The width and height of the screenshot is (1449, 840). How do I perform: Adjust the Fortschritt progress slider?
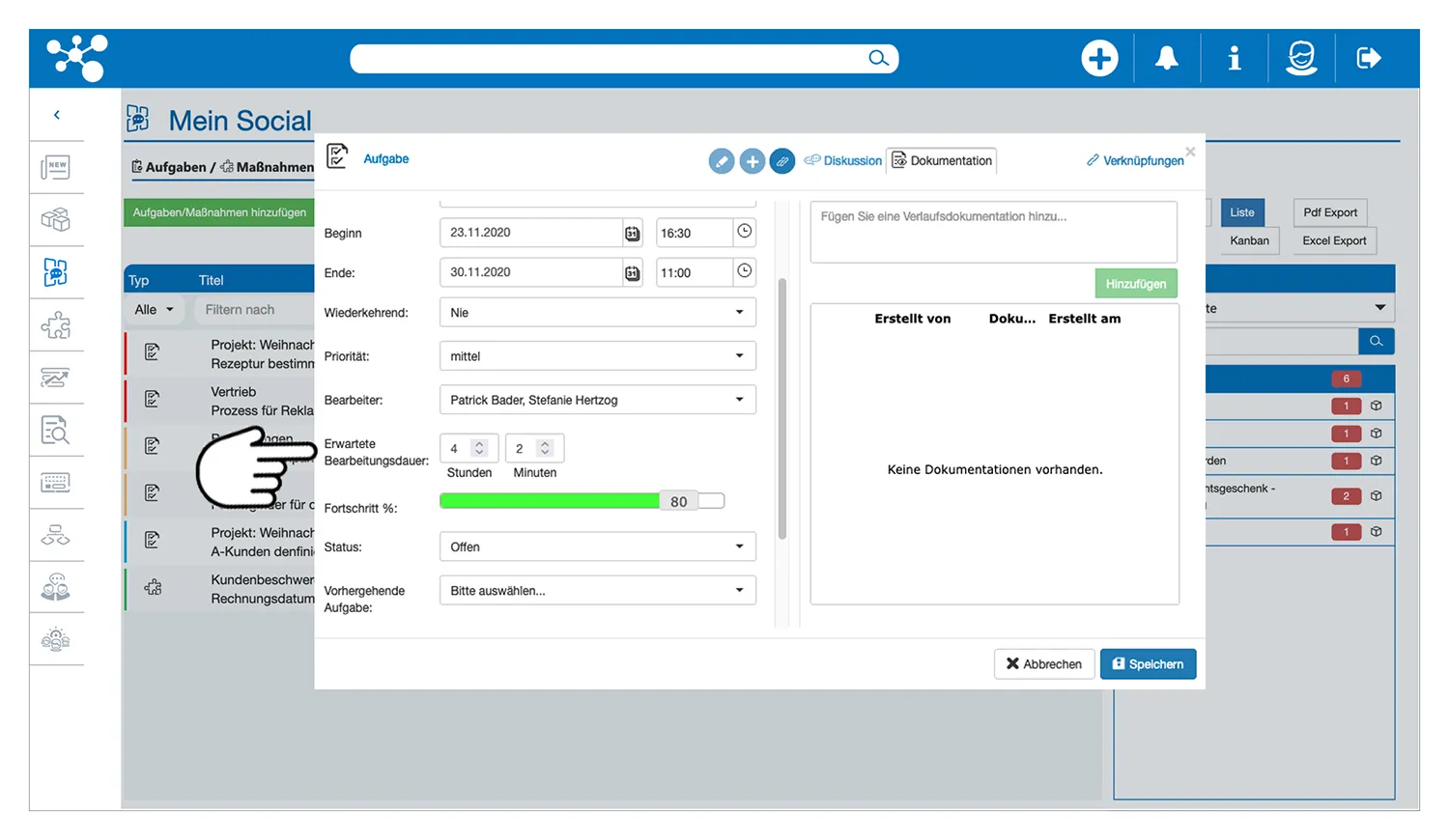click(679, 501)
